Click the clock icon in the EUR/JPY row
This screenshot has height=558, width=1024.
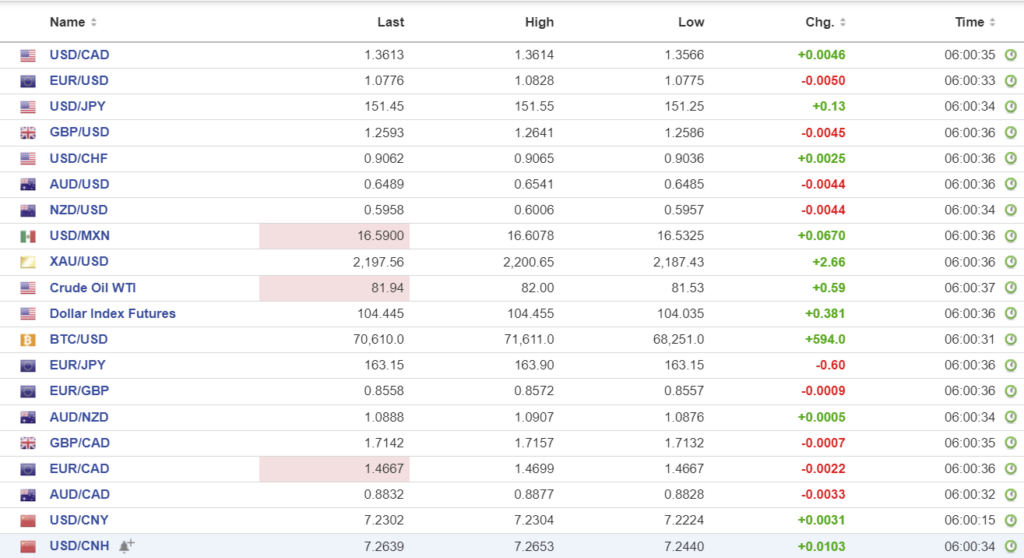pyautogui.click(x=1010, y=365)
